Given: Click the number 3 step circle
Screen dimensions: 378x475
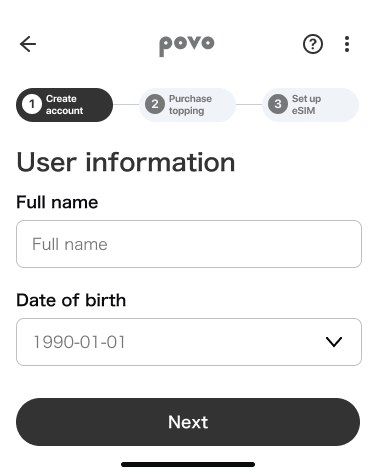Looking at the screenshot, I should [x=278, y=105].
